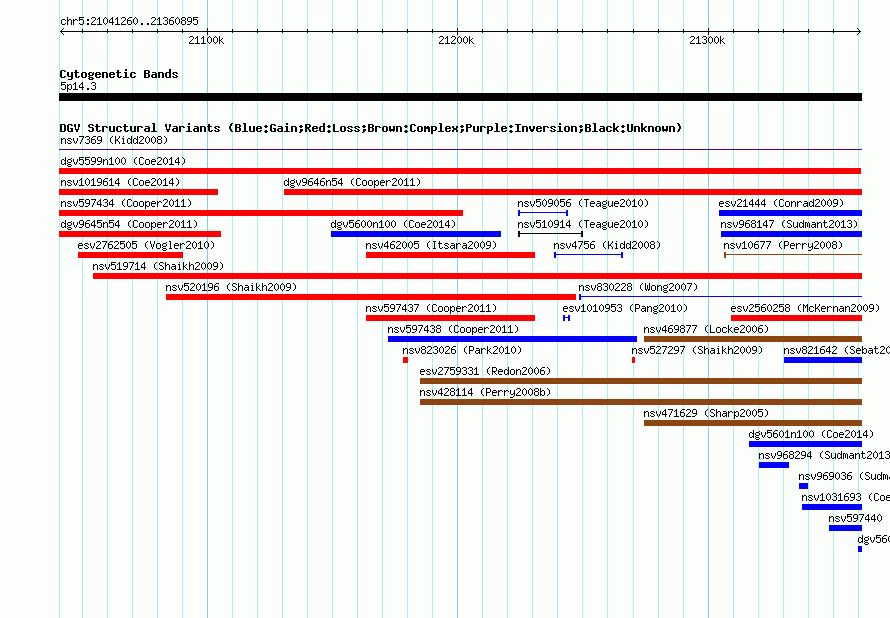Click the esv1010953 (Pang2010) label
Image resolution: width=890 pixels, height=618 pixels.
(625, 308)
